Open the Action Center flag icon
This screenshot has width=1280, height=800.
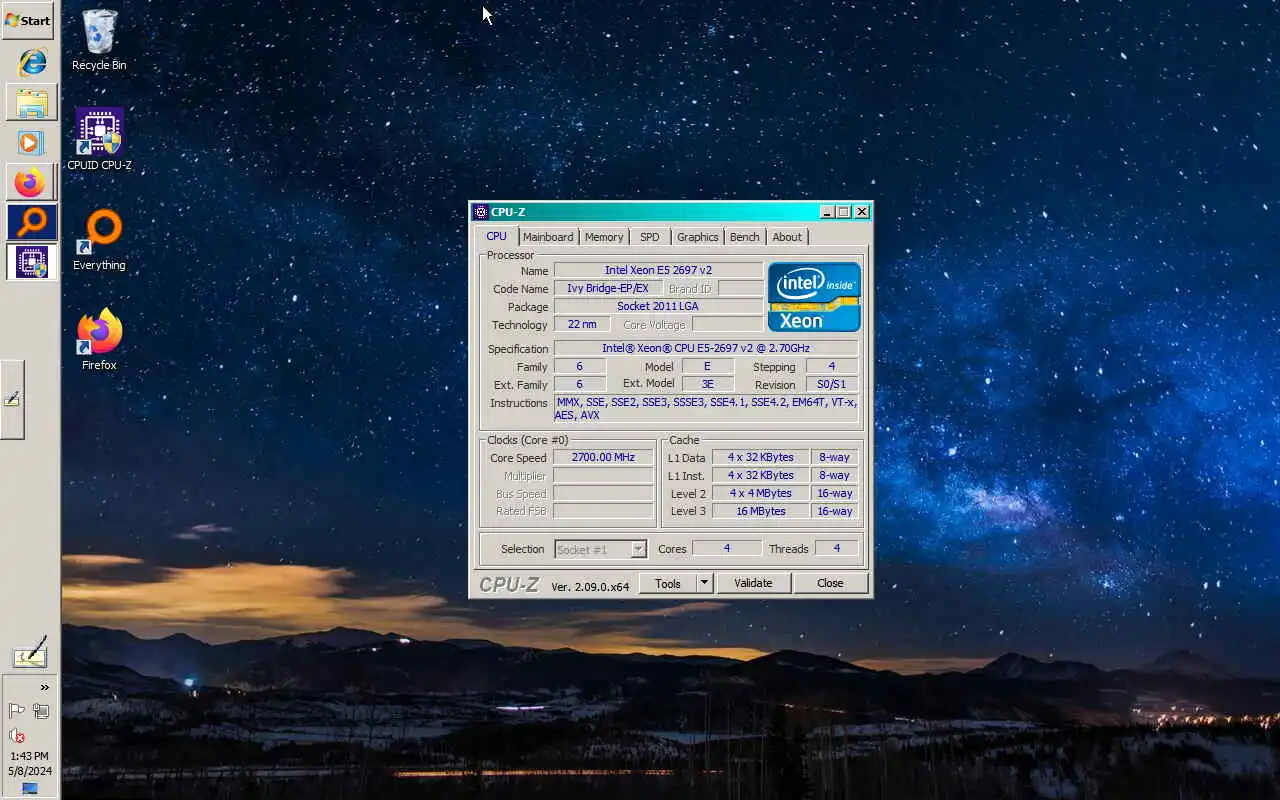pos(17,711)
